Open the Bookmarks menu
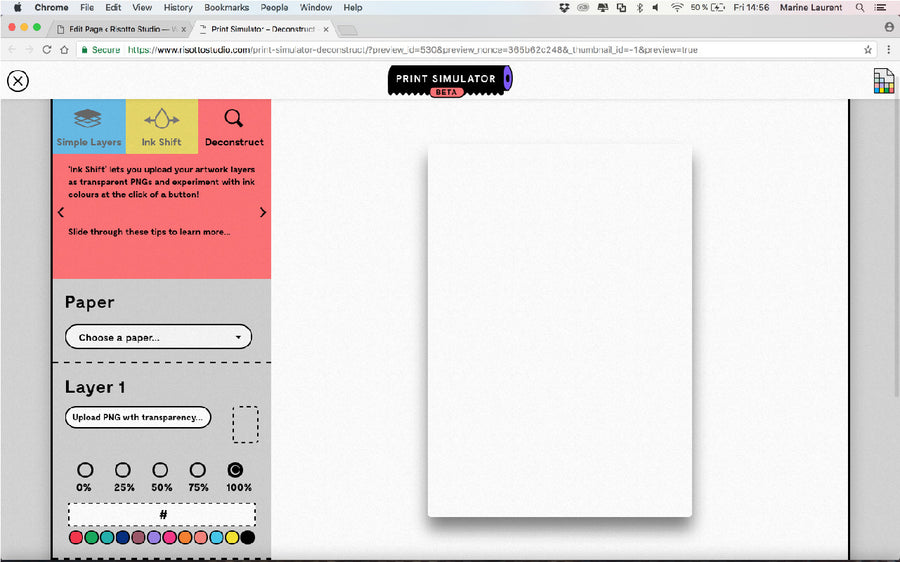The image size is (900, 562). pos(227,7)
